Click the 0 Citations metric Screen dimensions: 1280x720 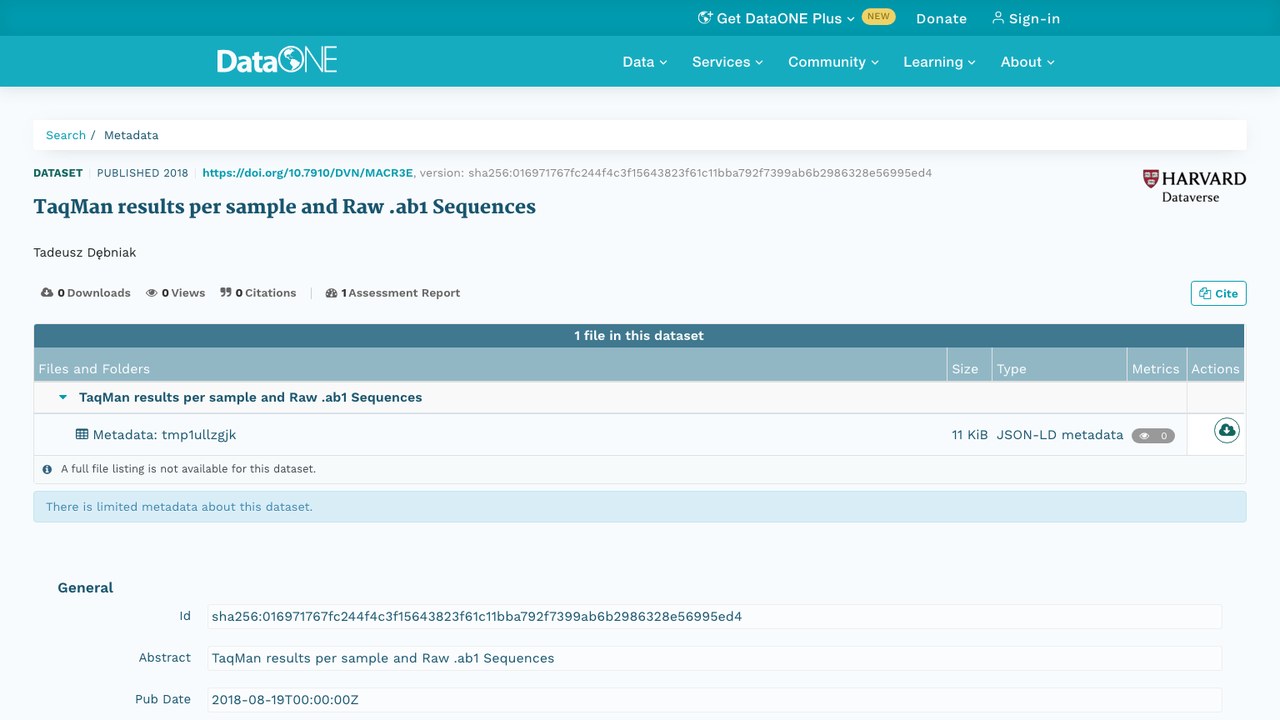pyautogui.click(x=258, y=293)
